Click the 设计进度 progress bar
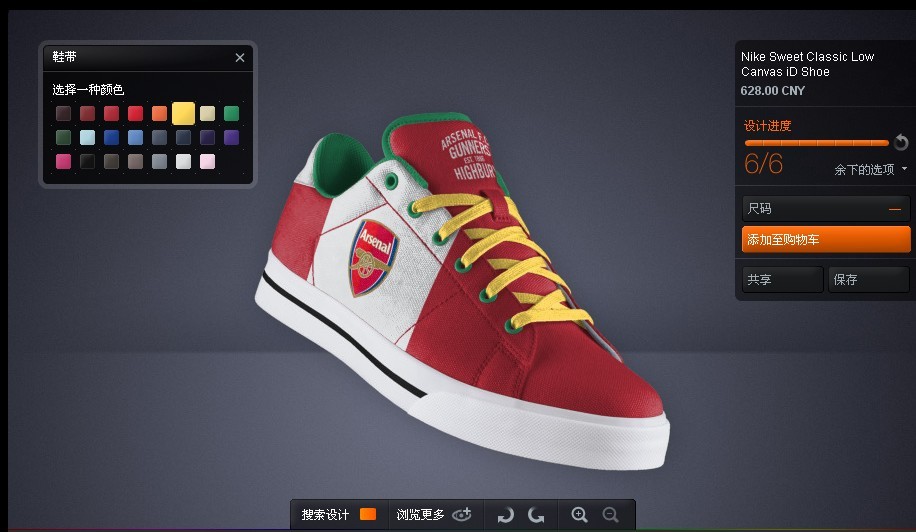 [816, 143]
